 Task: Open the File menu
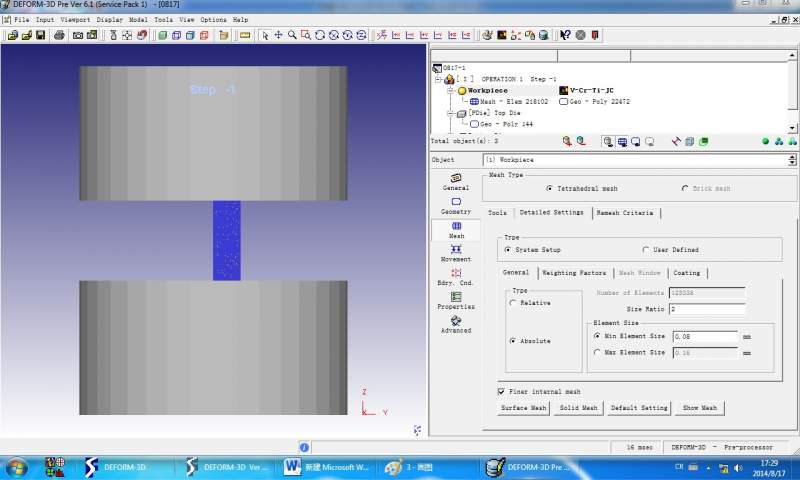[x=21, y=19]
